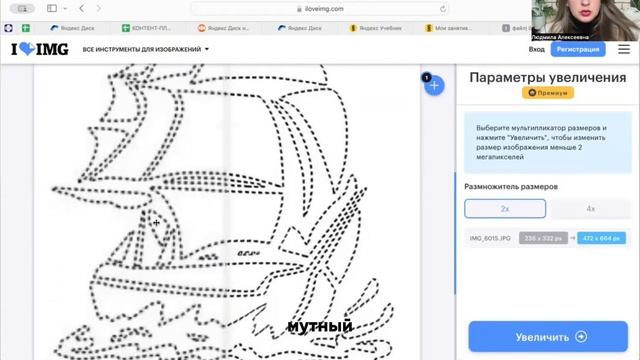Click the Размножитель размеров label

511,187
